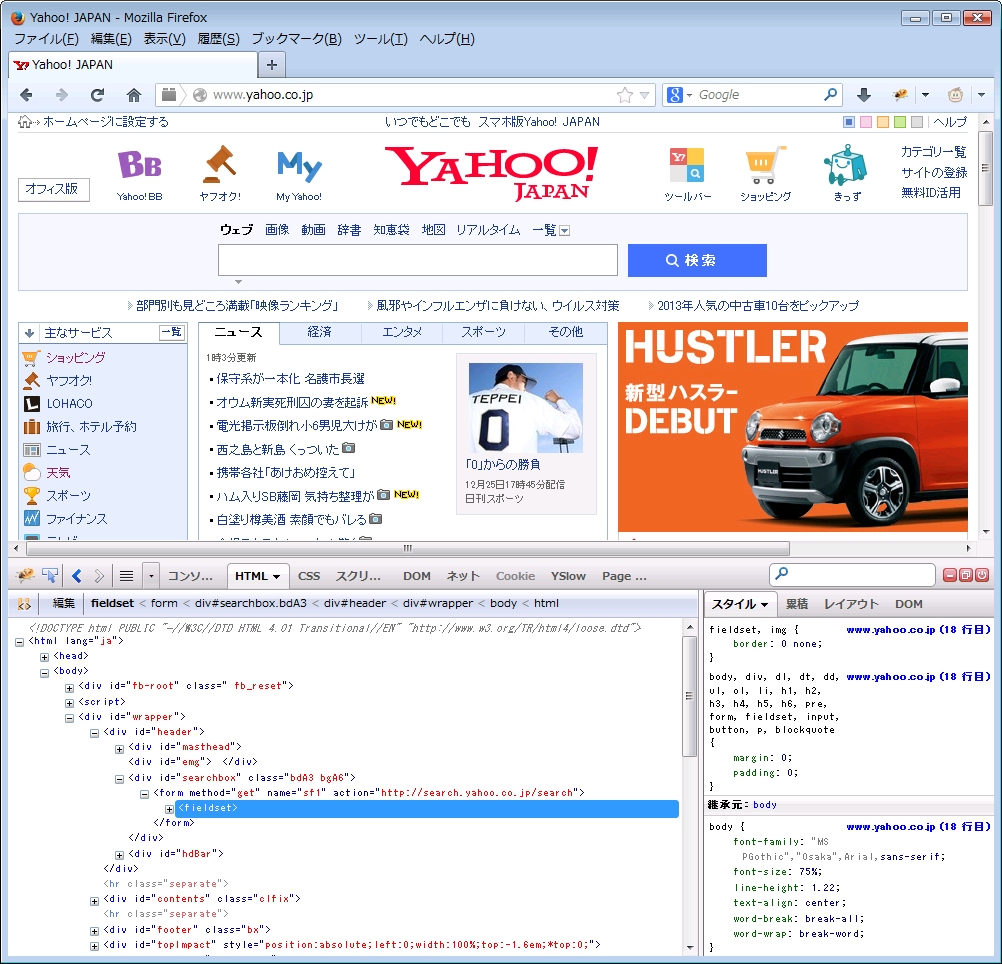The width and height of the screenshot is (1002, 964).
Task: Click the Firebug search input field
Action: tap(852, 575)
